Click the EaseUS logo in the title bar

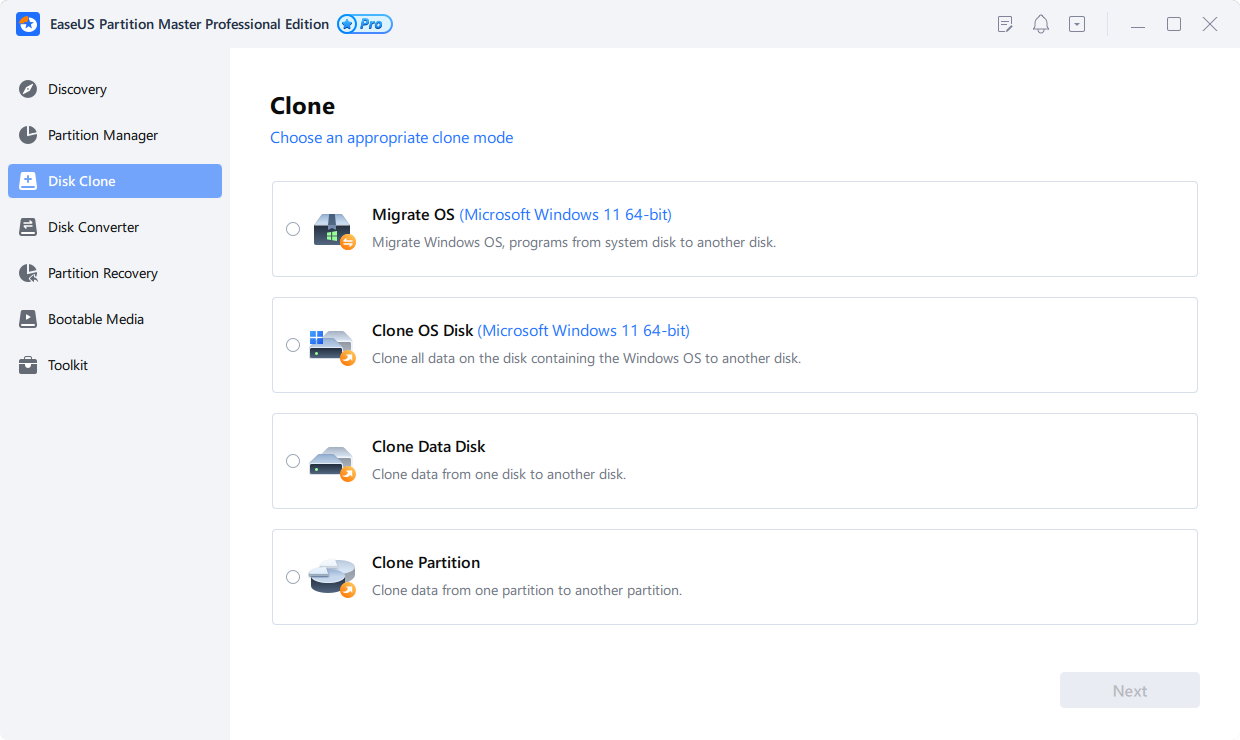tap(27, 23)
